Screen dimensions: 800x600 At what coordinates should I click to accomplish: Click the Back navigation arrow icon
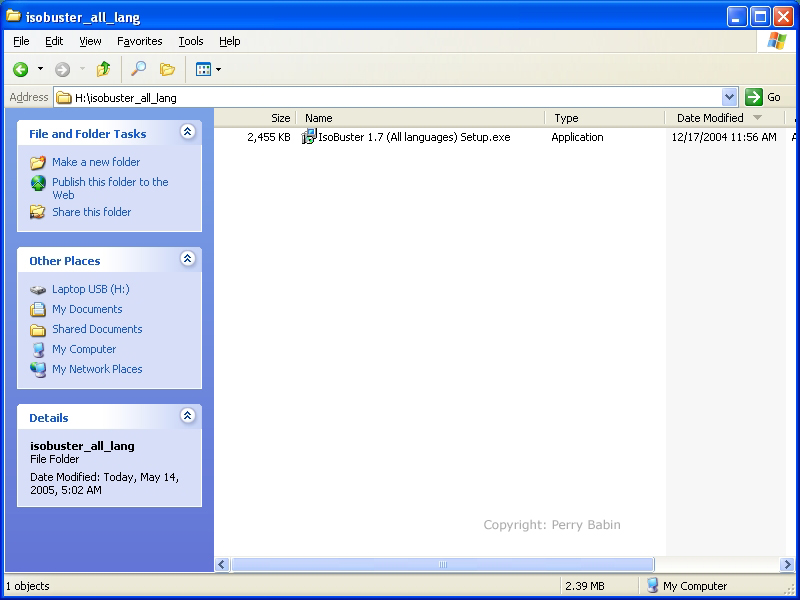(x=21, y=69)
